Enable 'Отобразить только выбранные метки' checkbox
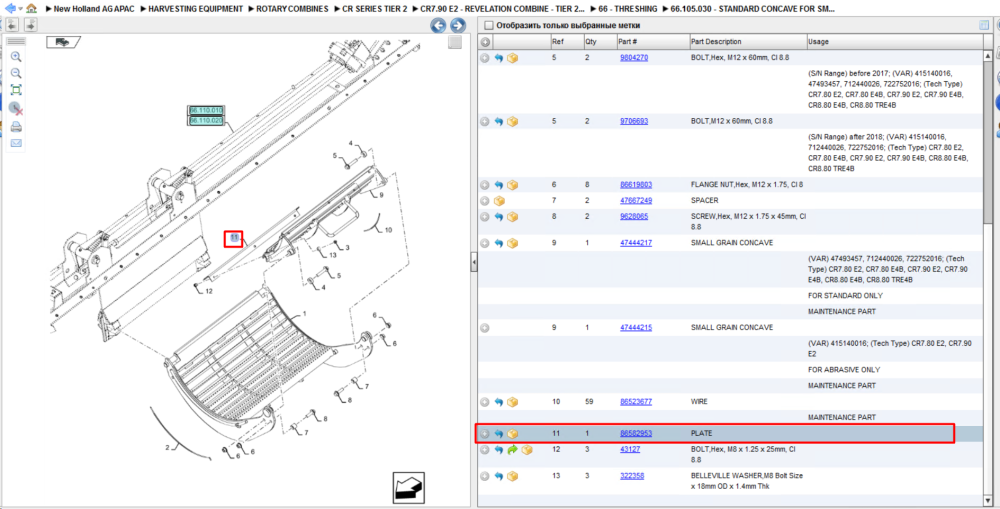 pyautogui.click(x=489, y=26)
